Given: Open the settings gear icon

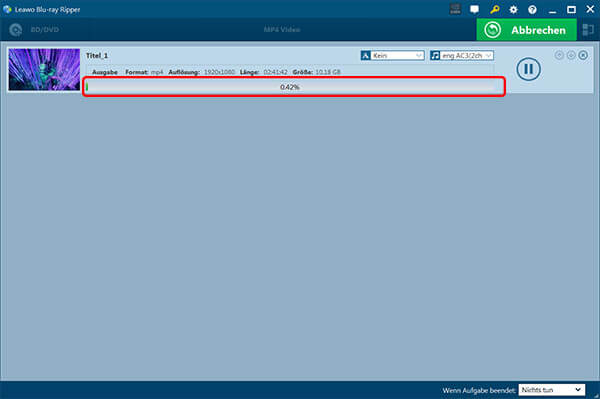Looking at the screenshot, I should coord(513,9).
